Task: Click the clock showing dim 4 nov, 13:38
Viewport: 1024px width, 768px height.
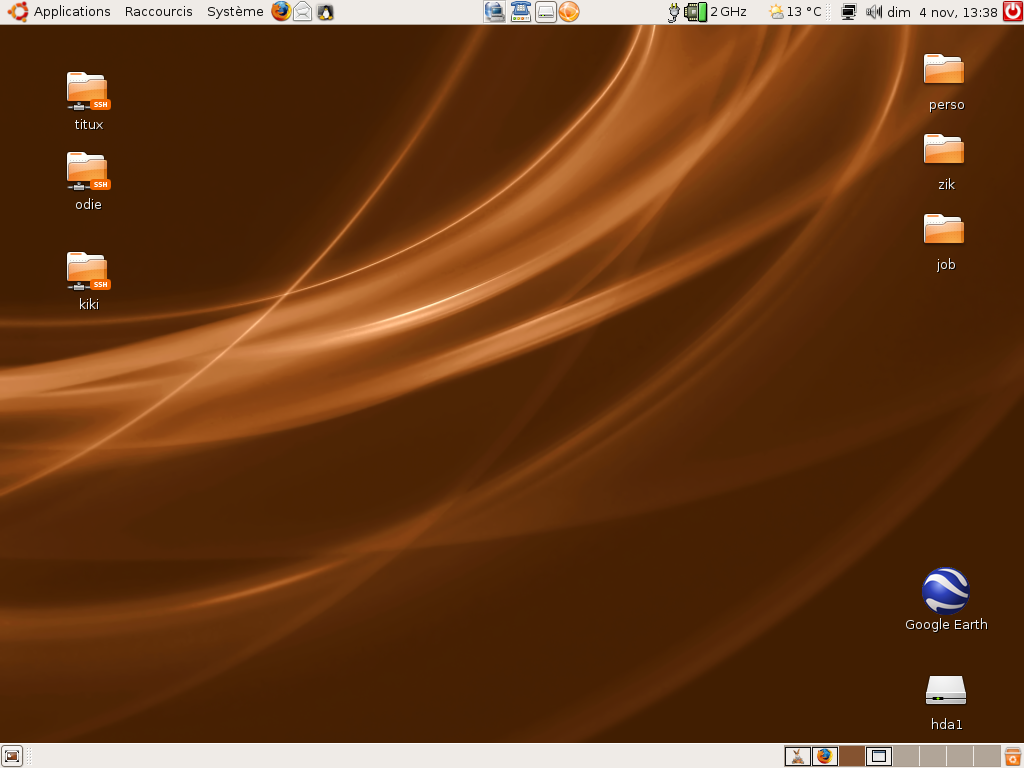Action: 942,12
